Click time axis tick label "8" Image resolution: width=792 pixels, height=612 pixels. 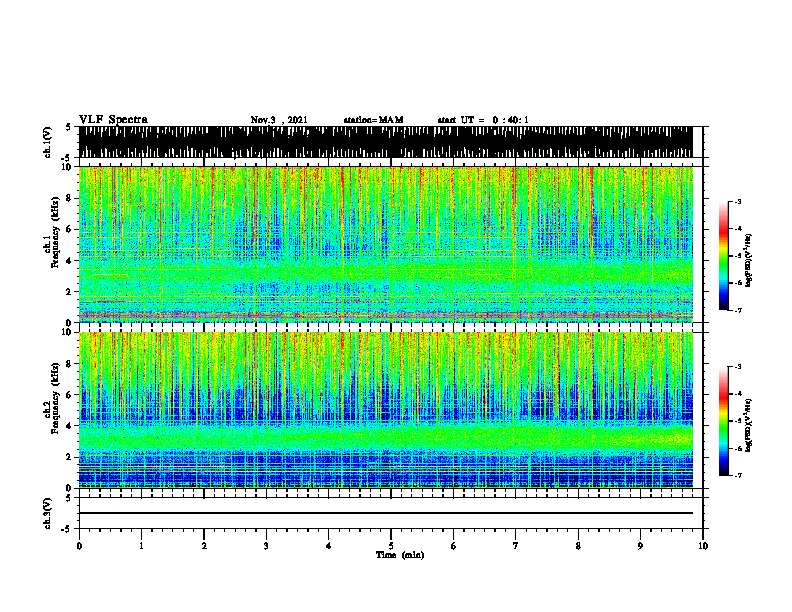[x=578, y=546]
